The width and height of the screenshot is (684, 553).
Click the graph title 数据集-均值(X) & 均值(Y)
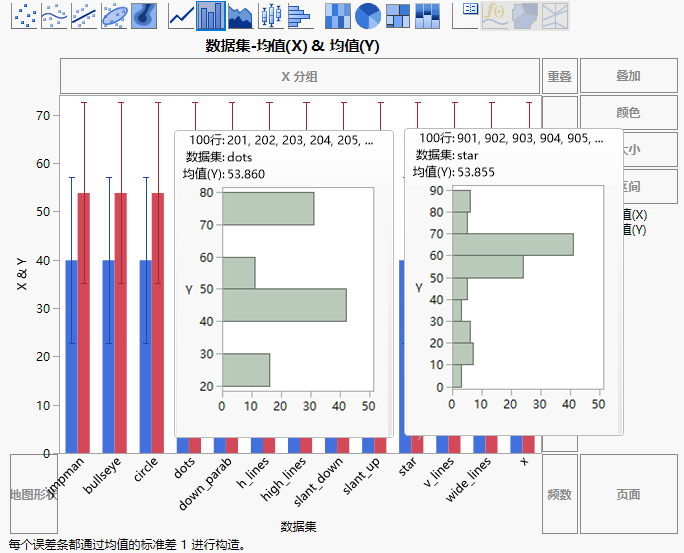292,46
